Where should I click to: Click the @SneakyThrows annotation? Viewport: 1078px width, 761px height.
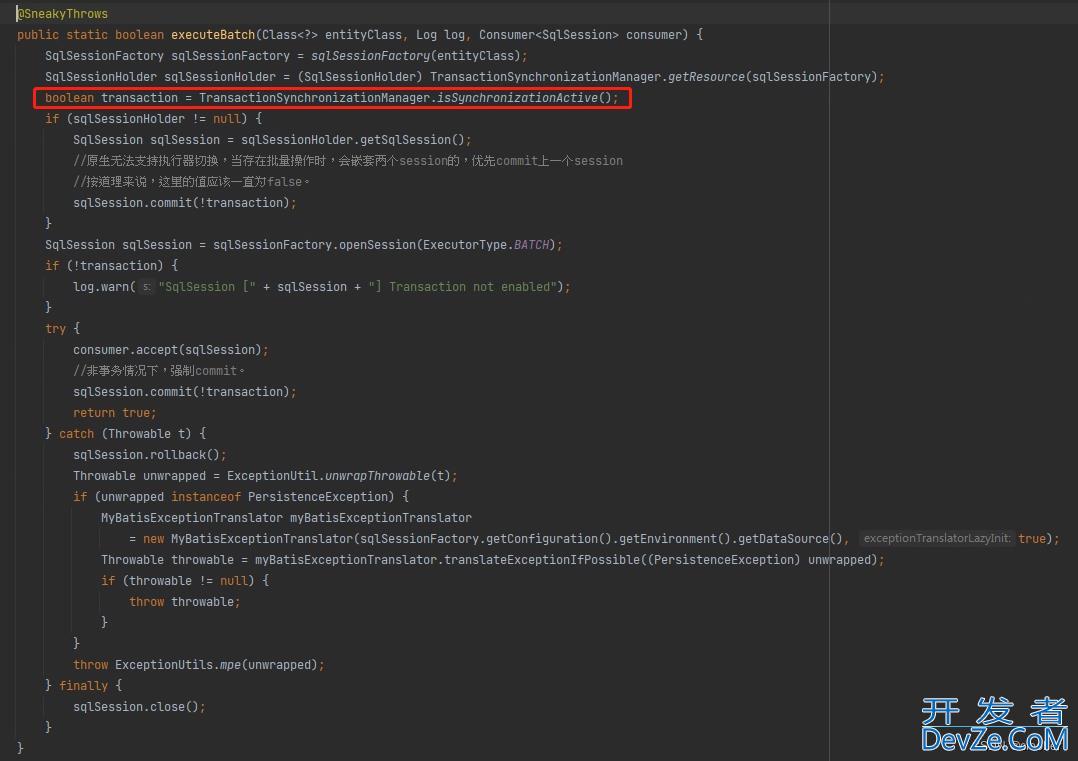pos(63,14)
